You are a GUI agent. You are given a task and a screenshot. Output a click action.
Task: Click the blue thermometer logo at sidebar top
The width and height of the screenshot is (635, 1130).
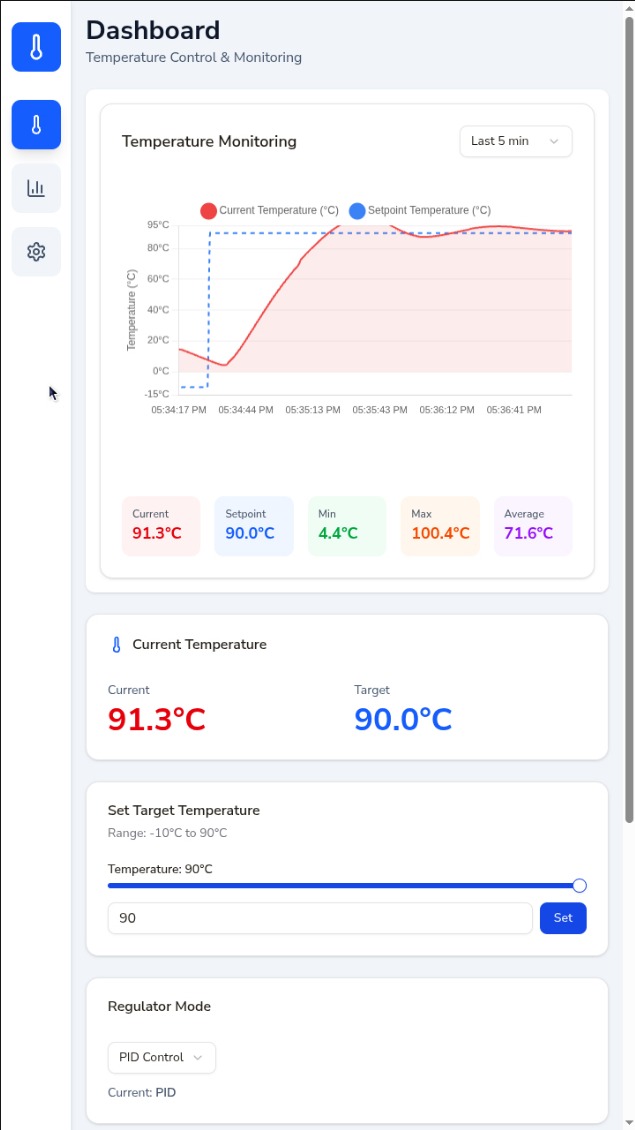tap(36, 47)
